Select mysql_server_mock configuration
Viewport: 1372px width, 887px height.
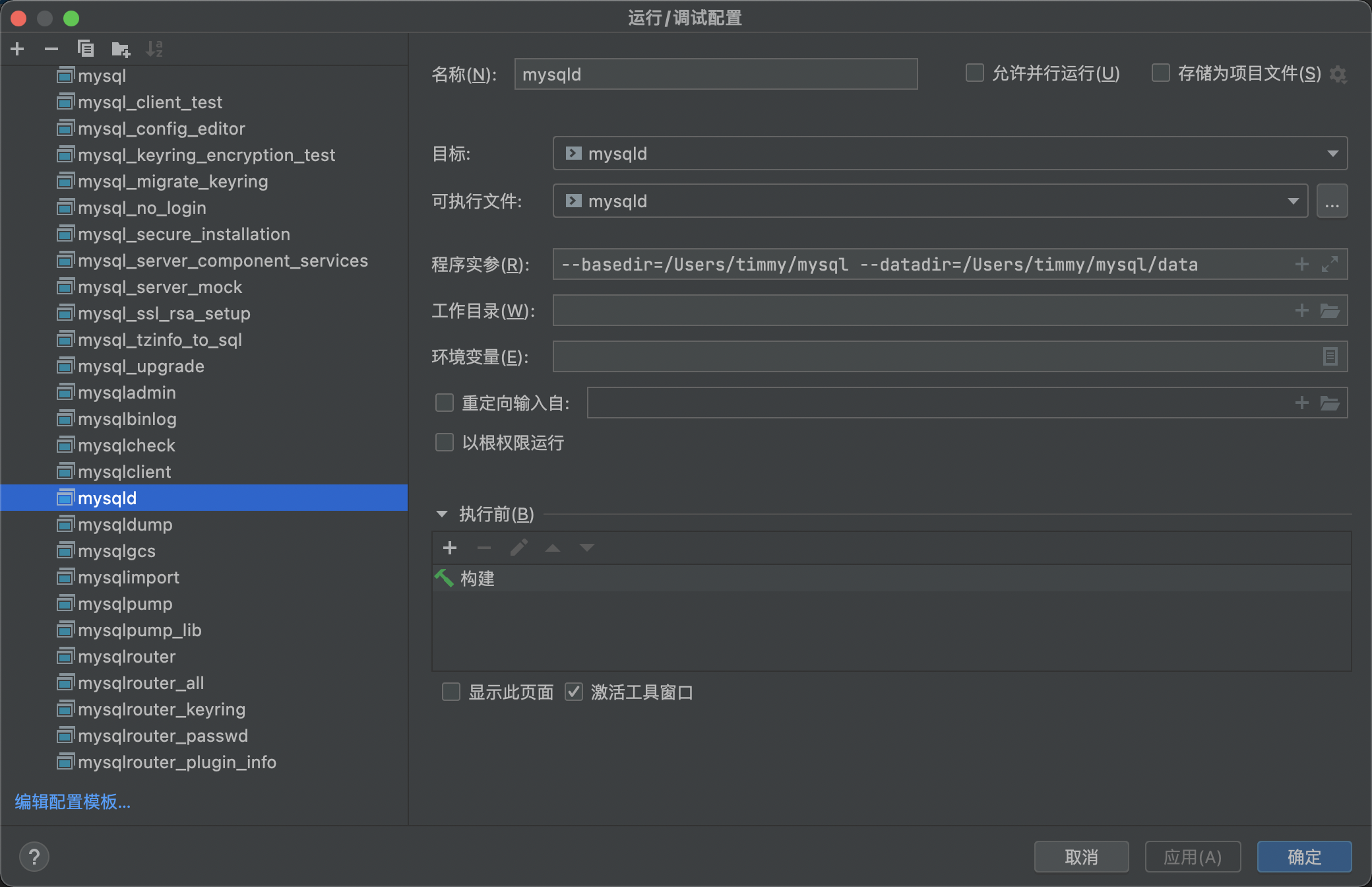tap(204, 287)
